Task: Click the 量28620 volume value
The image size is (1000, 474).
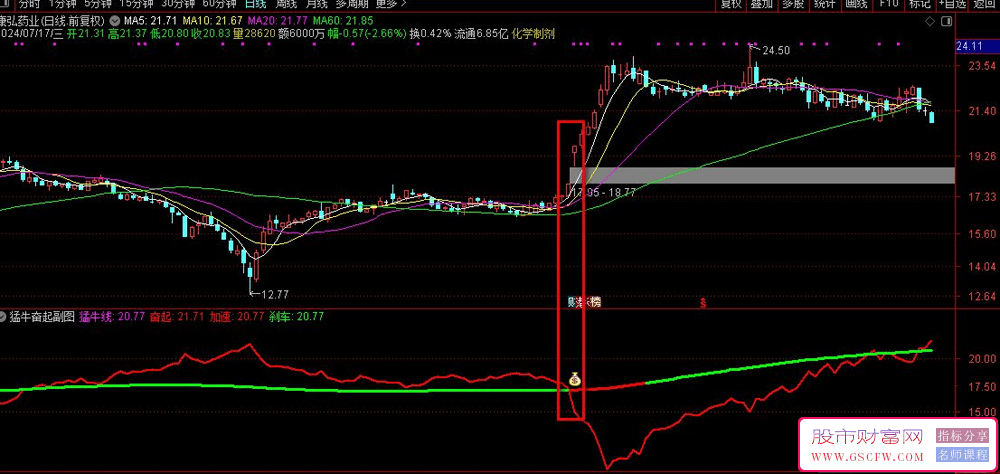Action: tap(254, 34)
